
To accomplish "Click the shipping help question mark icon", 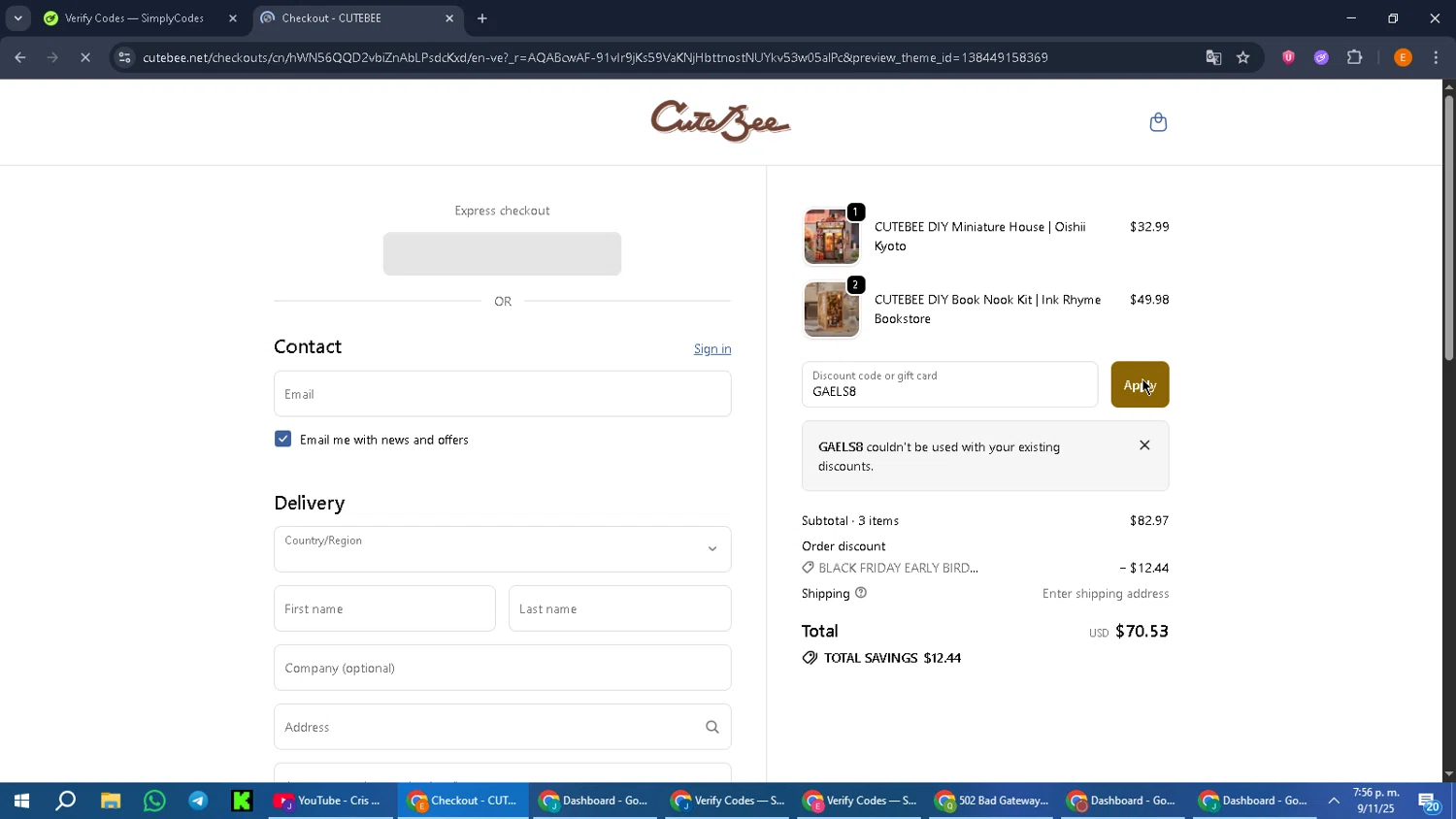I will click(x=860, y=593).
